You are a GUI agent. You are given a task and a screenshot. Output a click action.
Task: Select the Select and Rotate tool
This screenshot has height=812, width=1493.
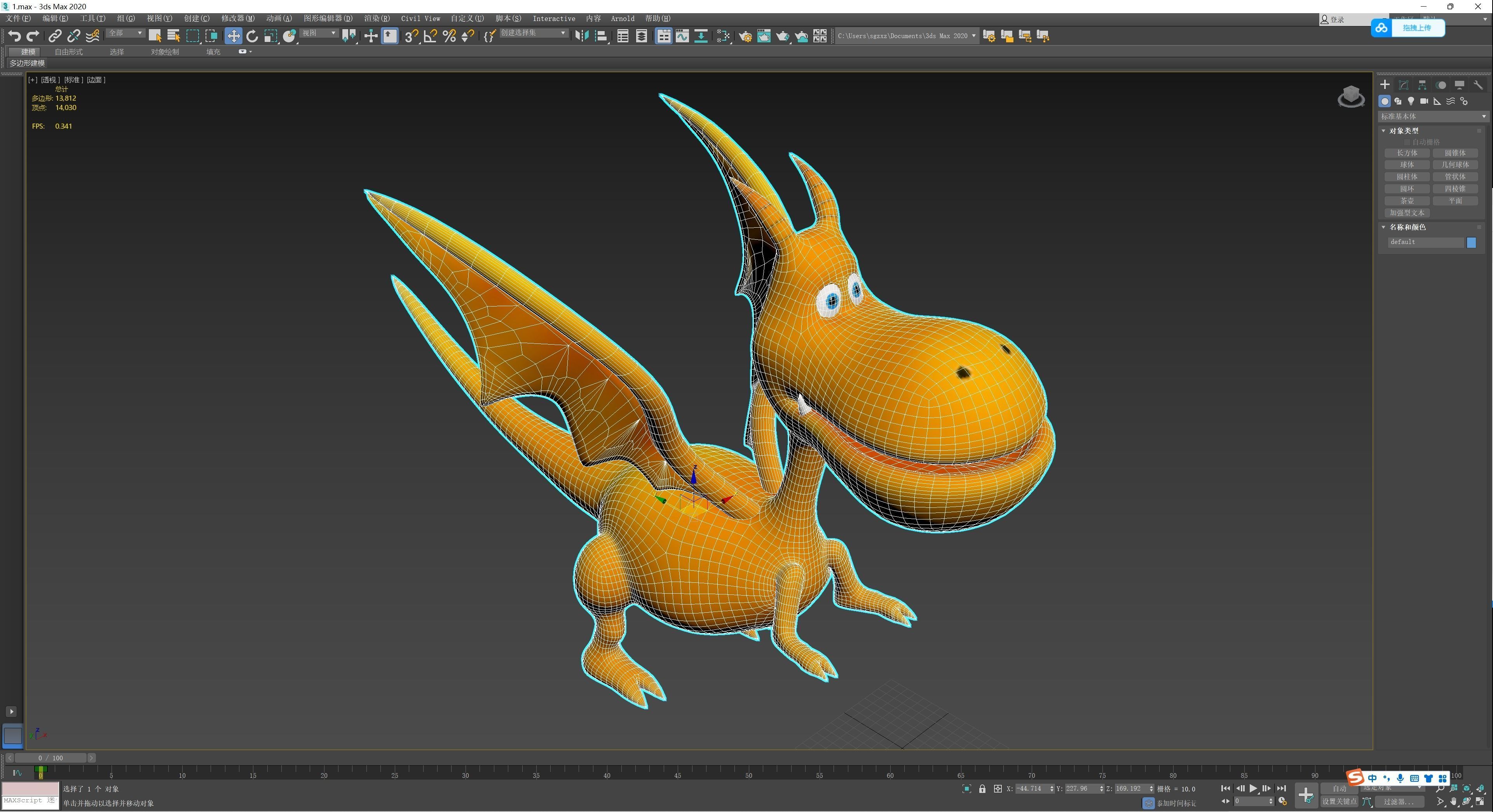(251, 36)
